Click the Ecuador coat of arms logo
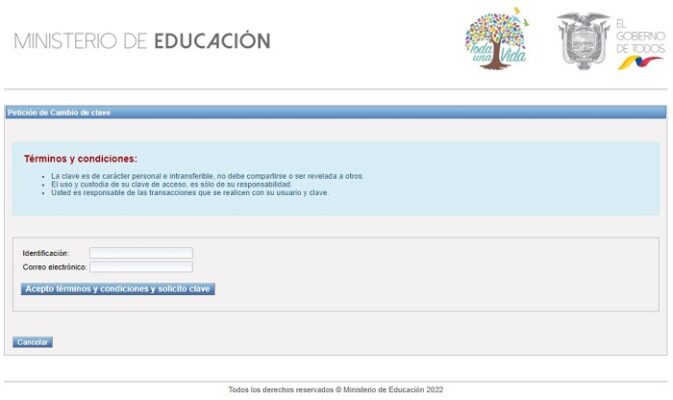Viewport: 673px width, 400px height. pos(583,41)
